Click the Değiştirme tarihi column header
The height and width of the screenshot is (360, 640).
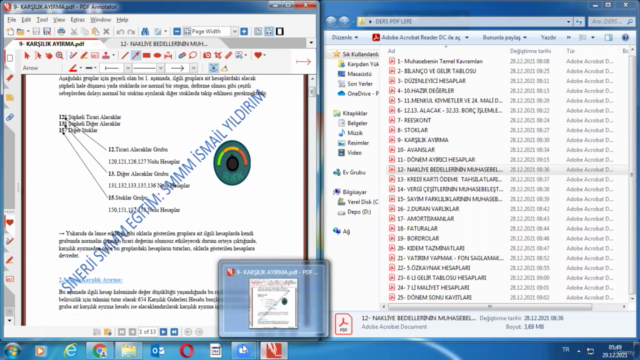pos(530,51)
